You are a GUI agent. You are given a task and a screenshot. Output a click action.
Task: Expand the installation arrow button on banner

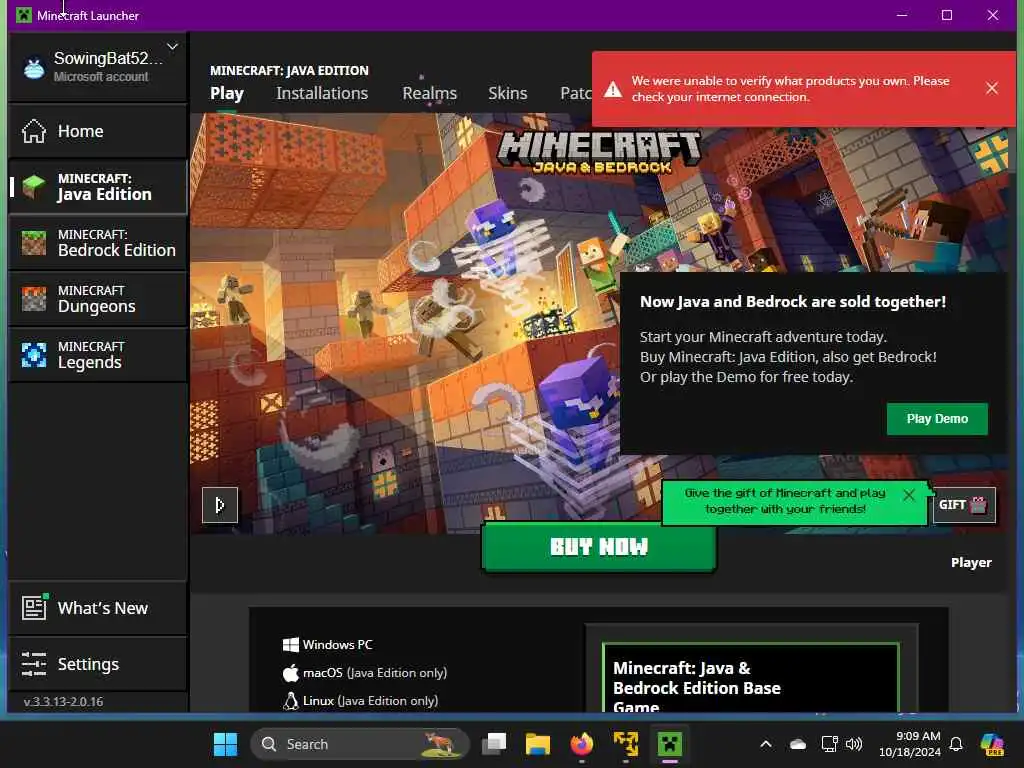[x=219, y=505]
